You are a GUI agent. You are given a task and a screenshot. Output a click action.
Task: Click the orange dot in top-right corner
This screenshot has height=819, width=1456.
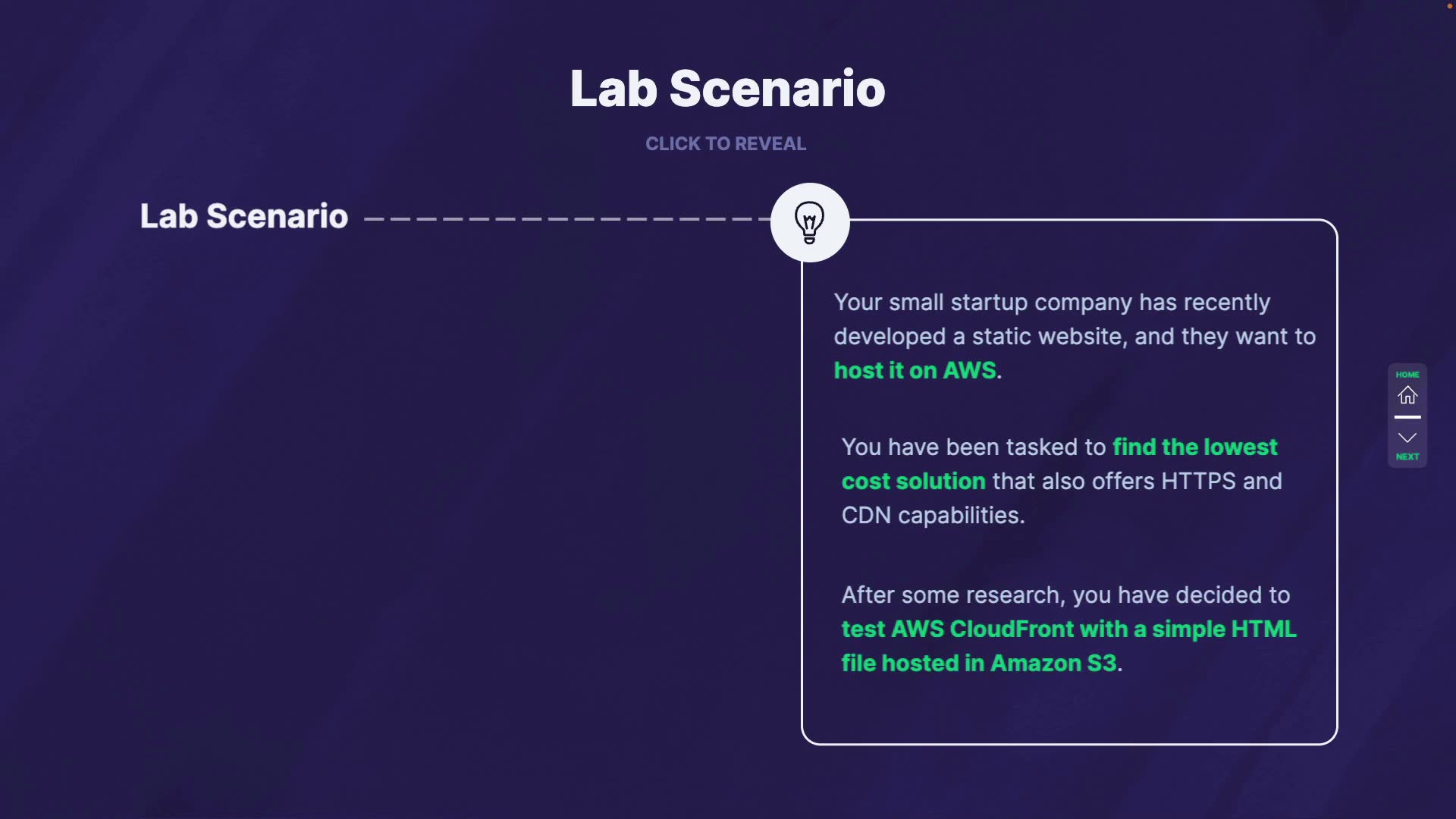1450,6
